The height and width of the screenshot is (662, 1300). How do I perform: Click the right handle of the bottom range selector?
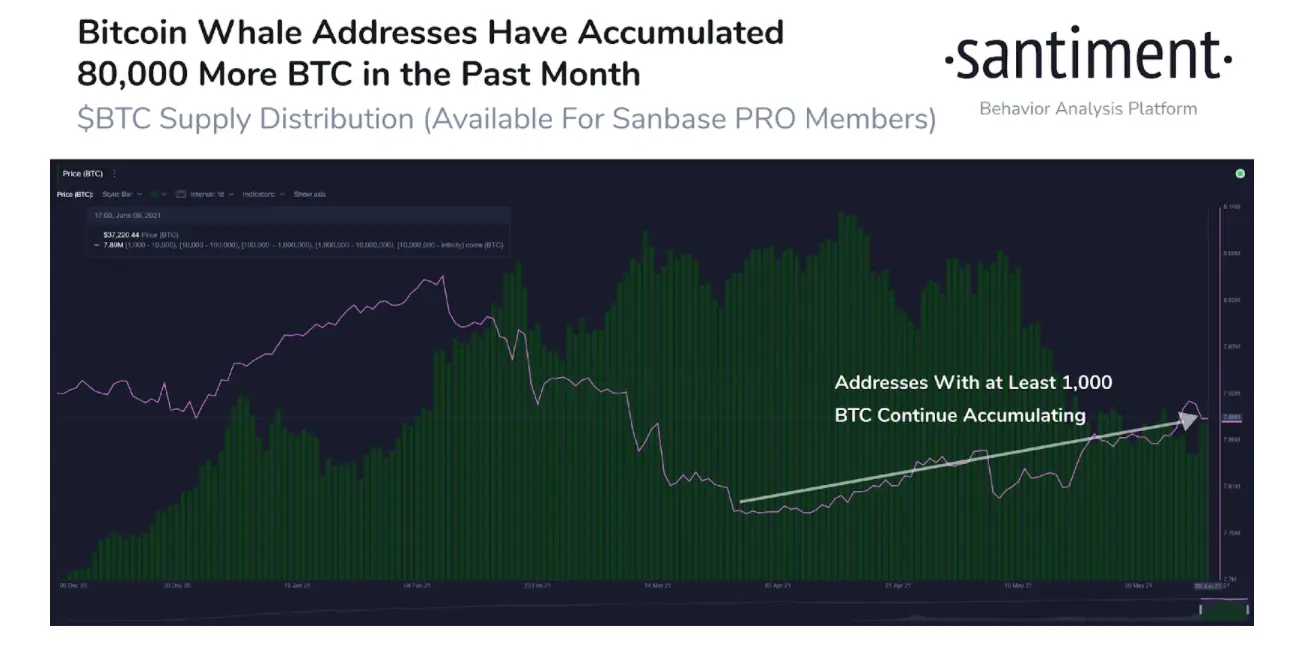click(1247, 609)
